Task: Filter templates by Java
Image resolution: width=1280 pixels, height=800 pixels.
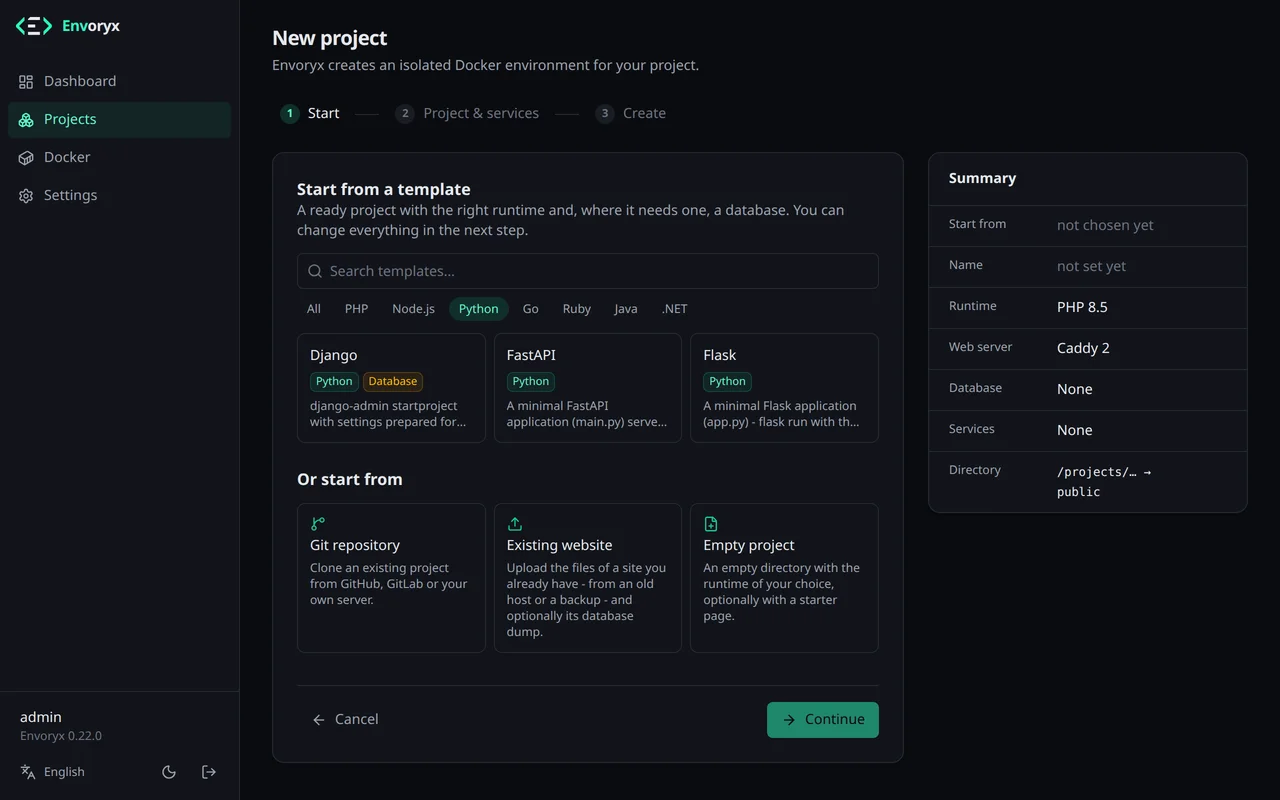Action: click(x=626, y=309)
